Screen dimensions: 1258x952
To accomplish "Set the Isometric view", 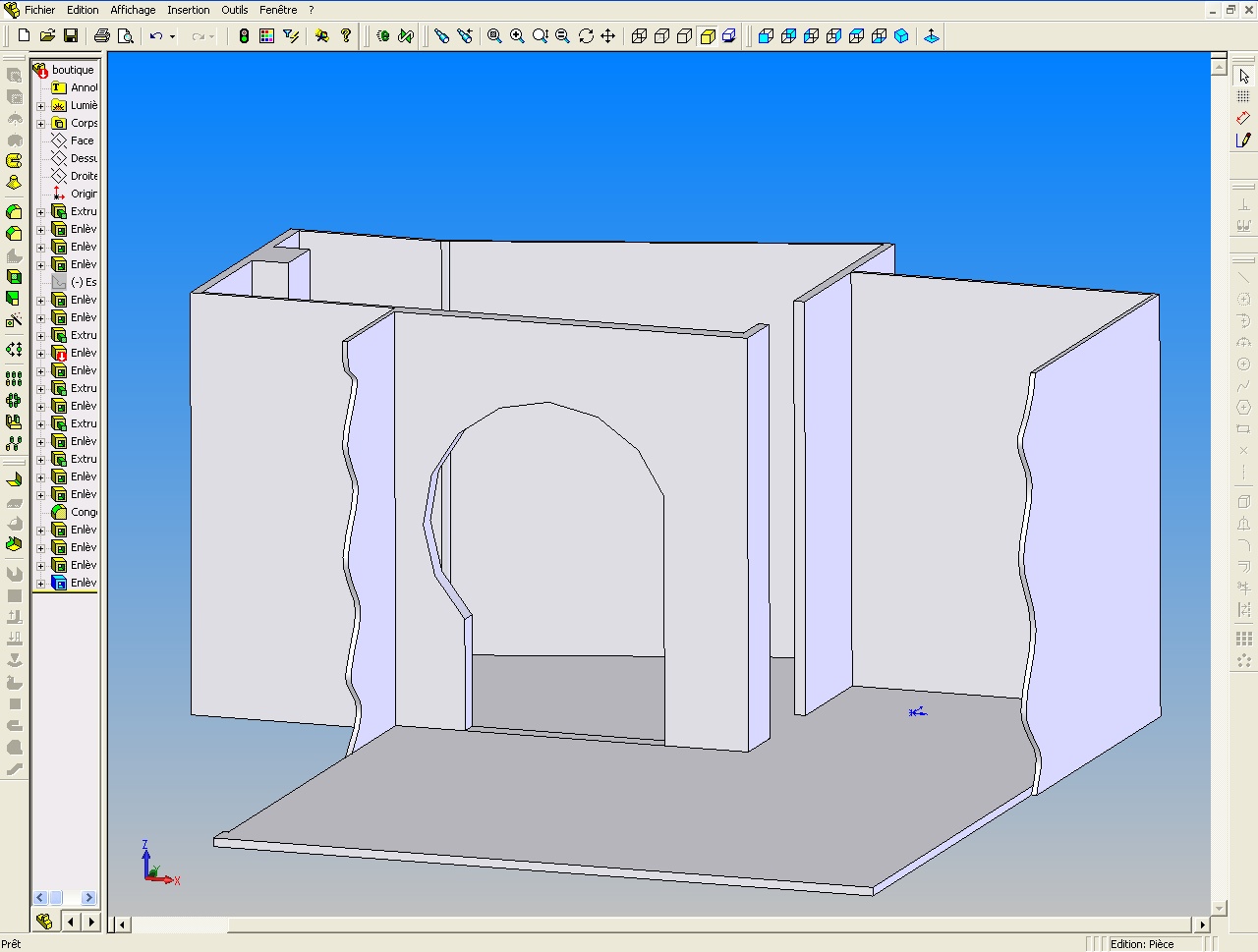I will 902,35.
